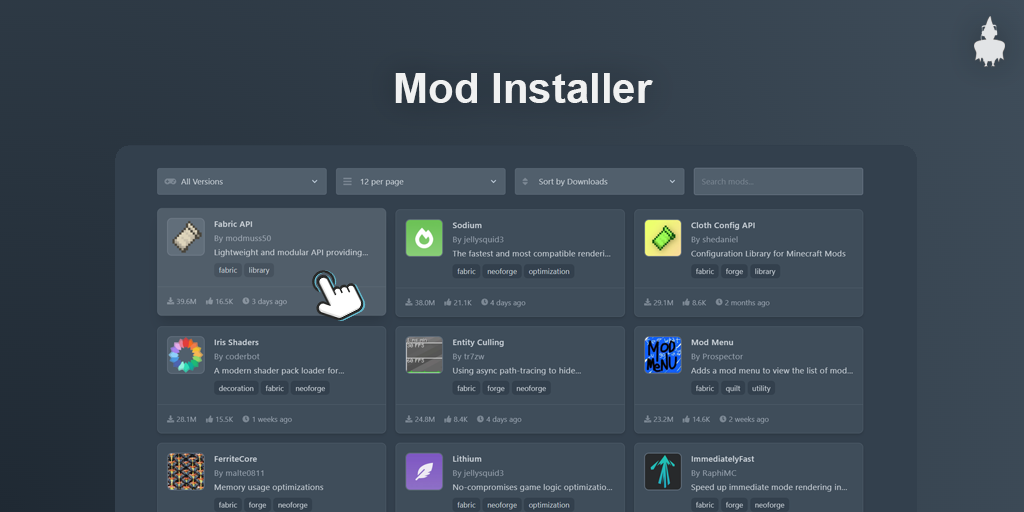Click the Fabric API mod icon
The width and height of the screenshot is (1024, 512).
click(186, 237)
